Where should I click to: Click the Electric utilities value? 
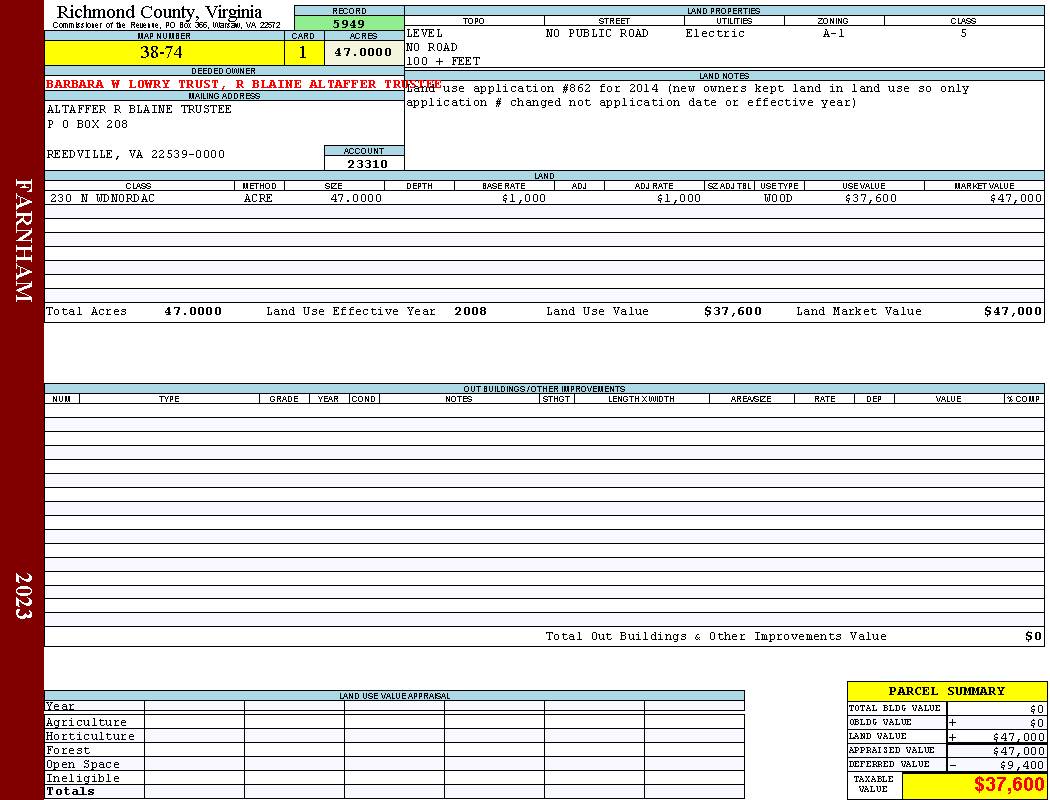click(715, 33)
